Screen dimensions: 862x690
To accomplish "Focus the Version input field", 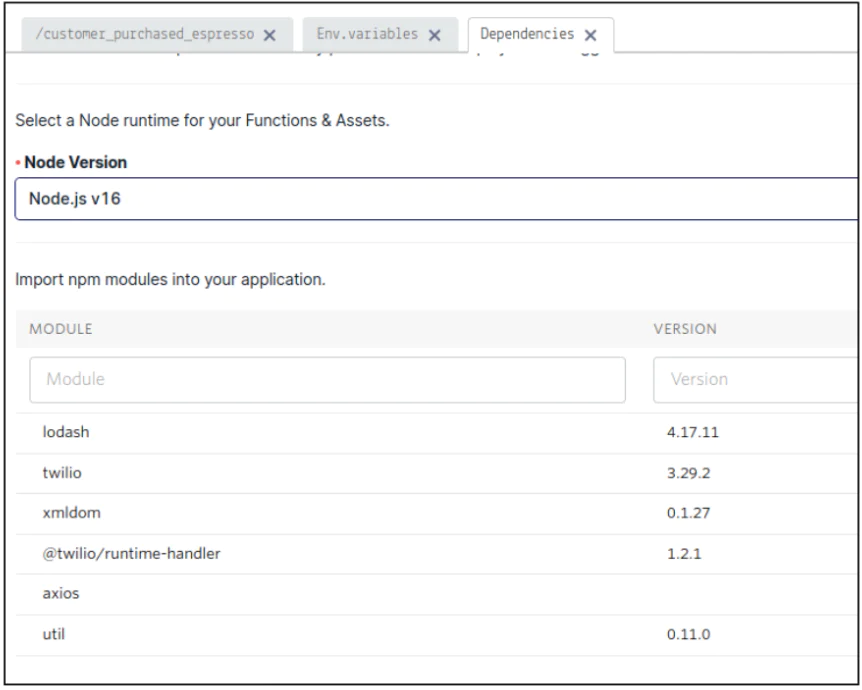I will point(755,380).
